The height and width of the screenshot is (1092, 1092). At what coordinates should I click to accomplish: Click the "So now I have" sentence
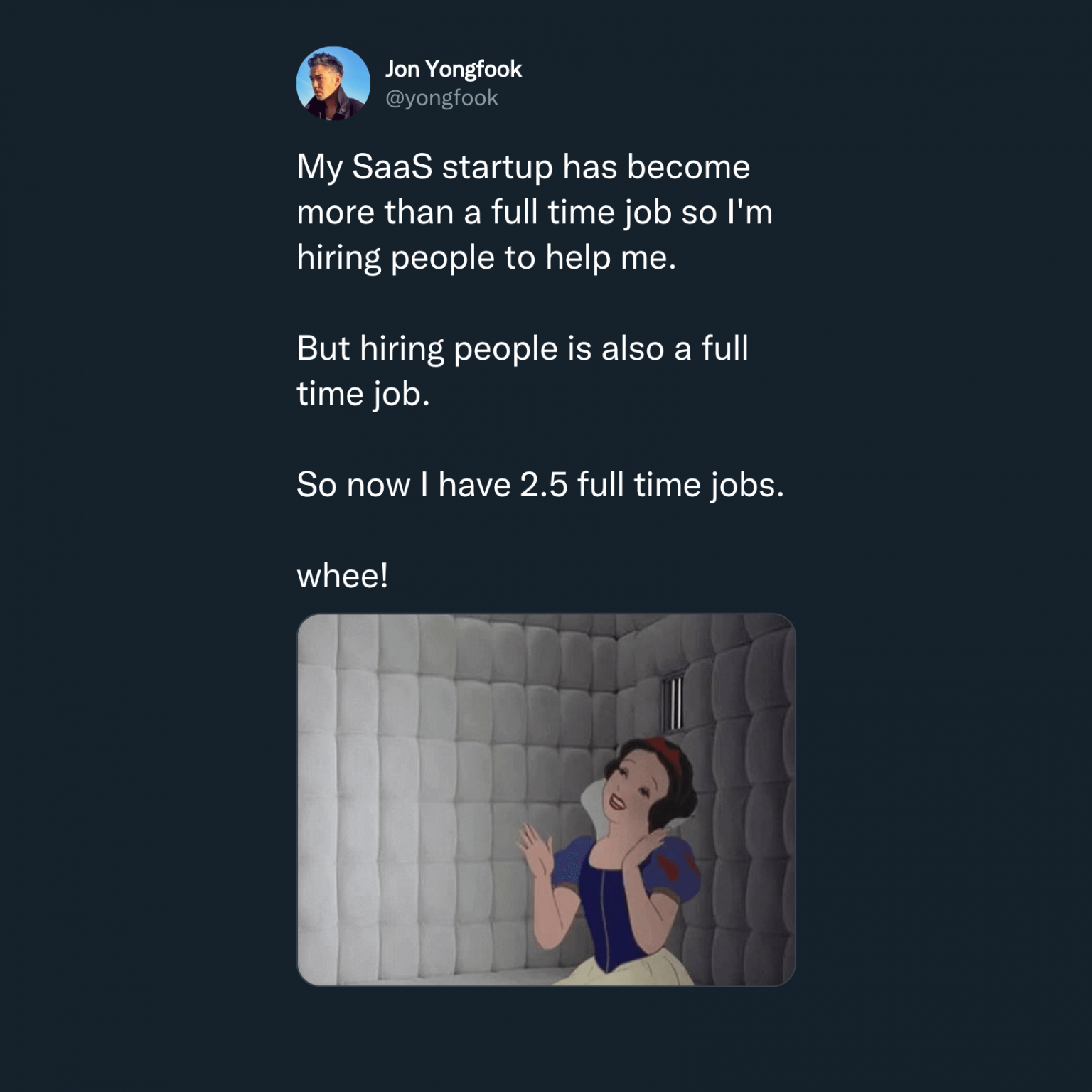pyautogui.click(x=405, y=485)
